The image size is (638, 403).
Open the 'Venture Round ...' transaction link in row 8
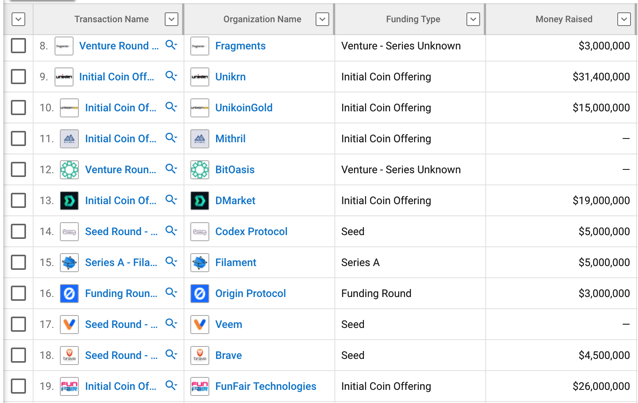click(x=118, y=46)
